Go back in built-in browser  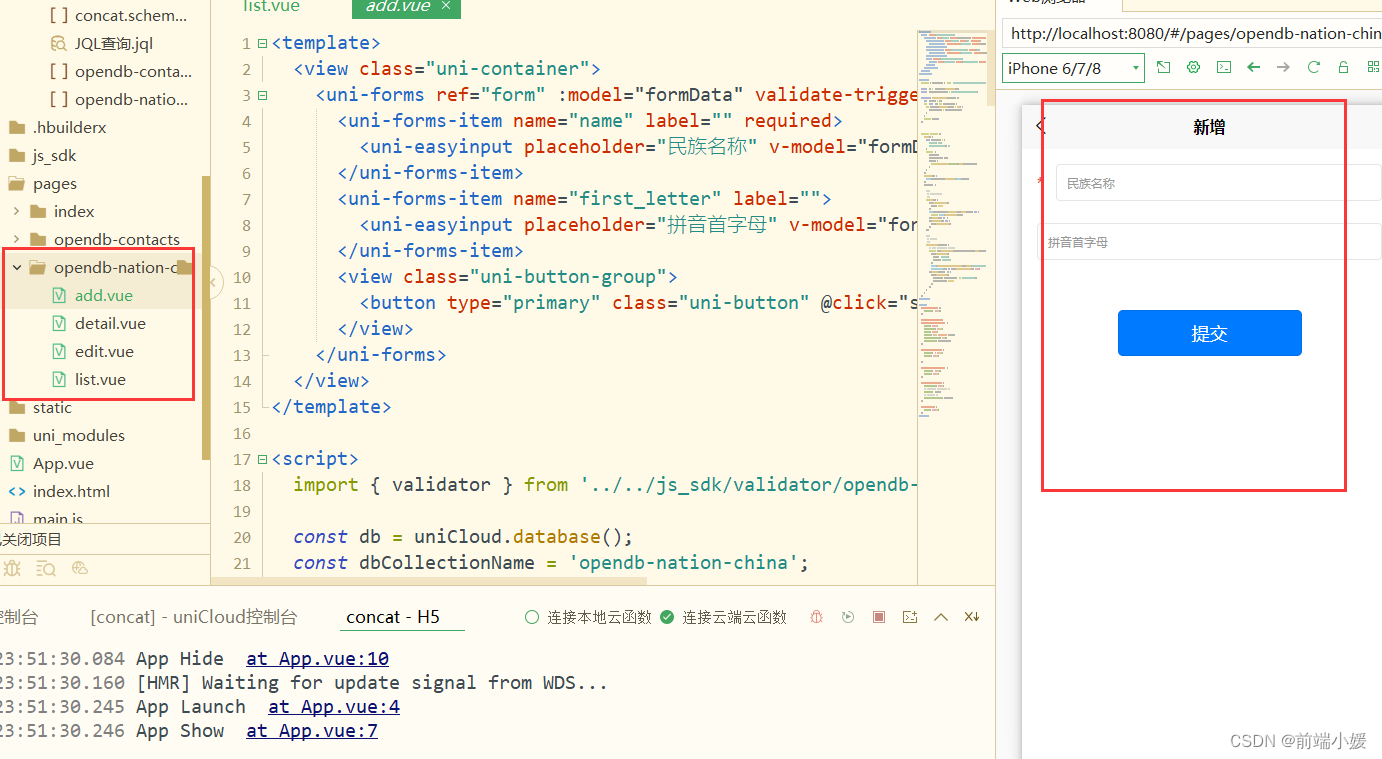(x=1253, y=67)
